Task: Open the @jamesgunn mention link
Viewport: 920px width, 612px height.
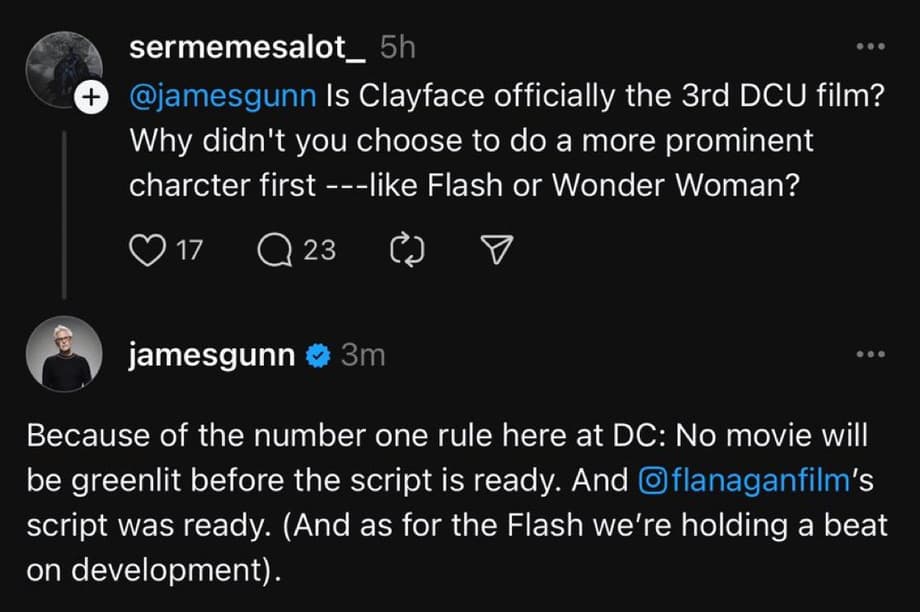Action: (224, 97)
